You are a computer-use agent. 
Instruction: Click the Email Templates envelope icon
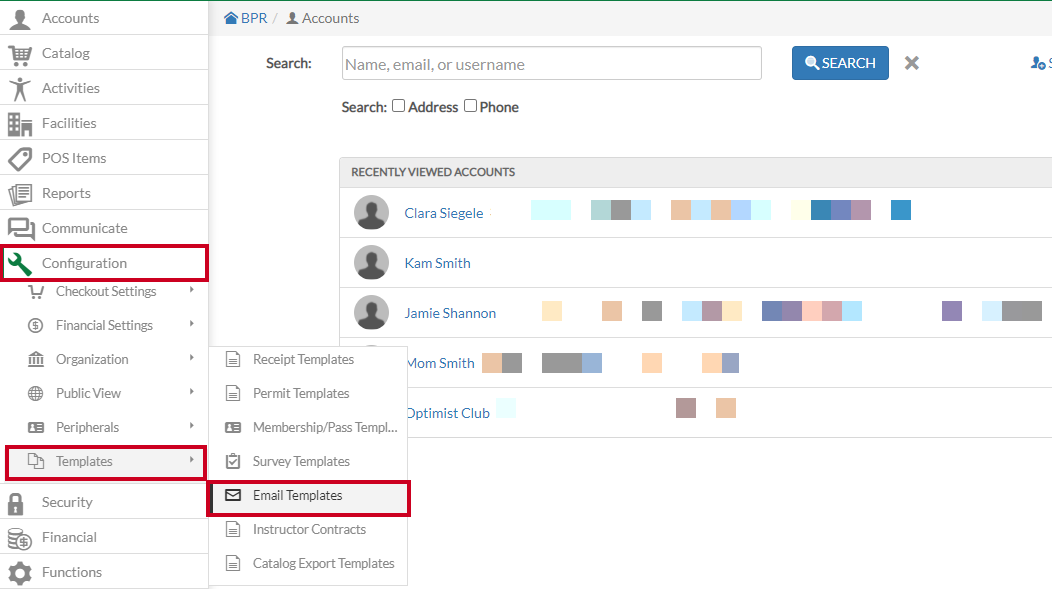click(x=233, y=496)
